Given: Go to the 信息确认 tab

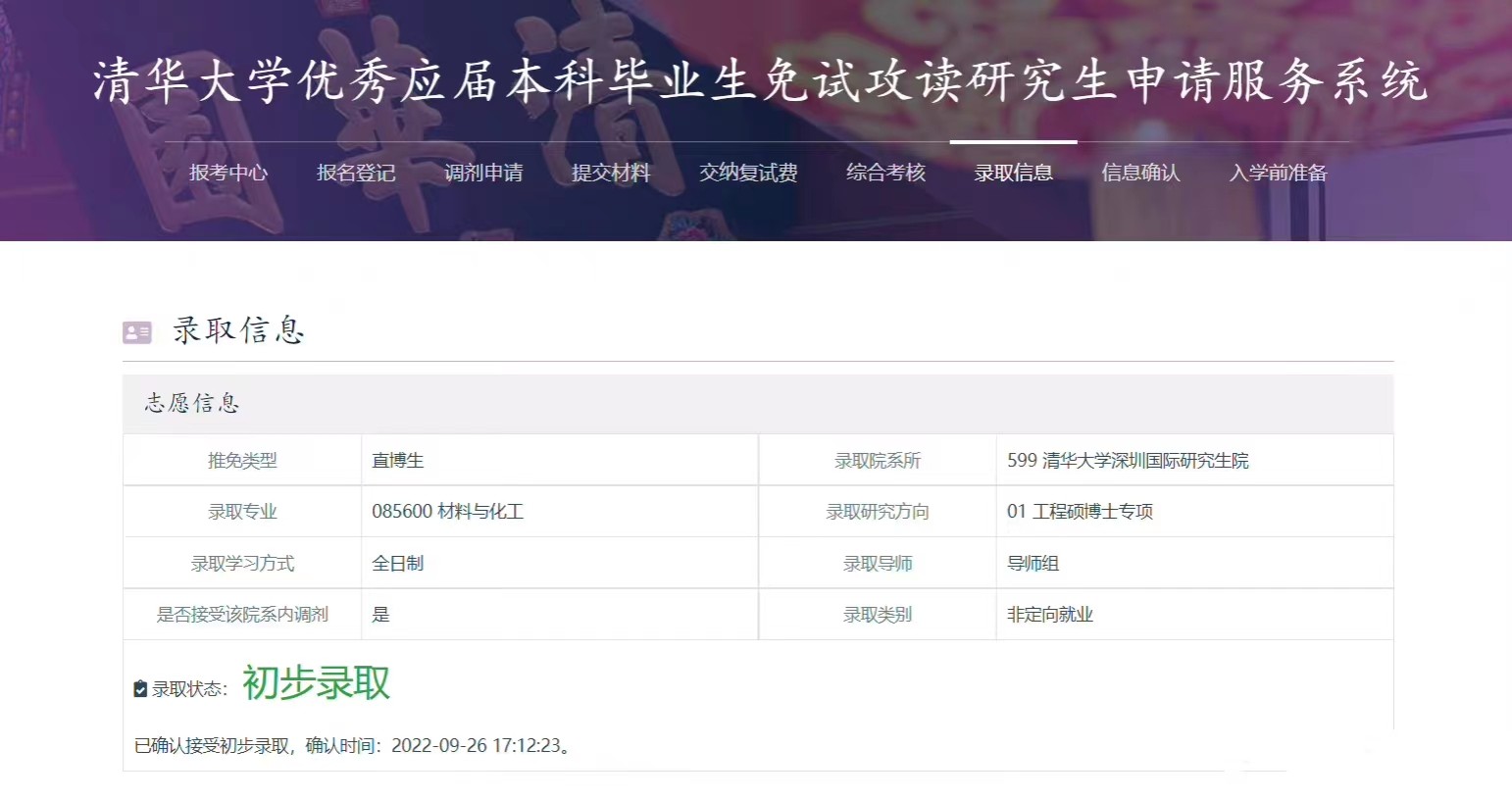Looking at the screenshot, I should pos(1140,173).
